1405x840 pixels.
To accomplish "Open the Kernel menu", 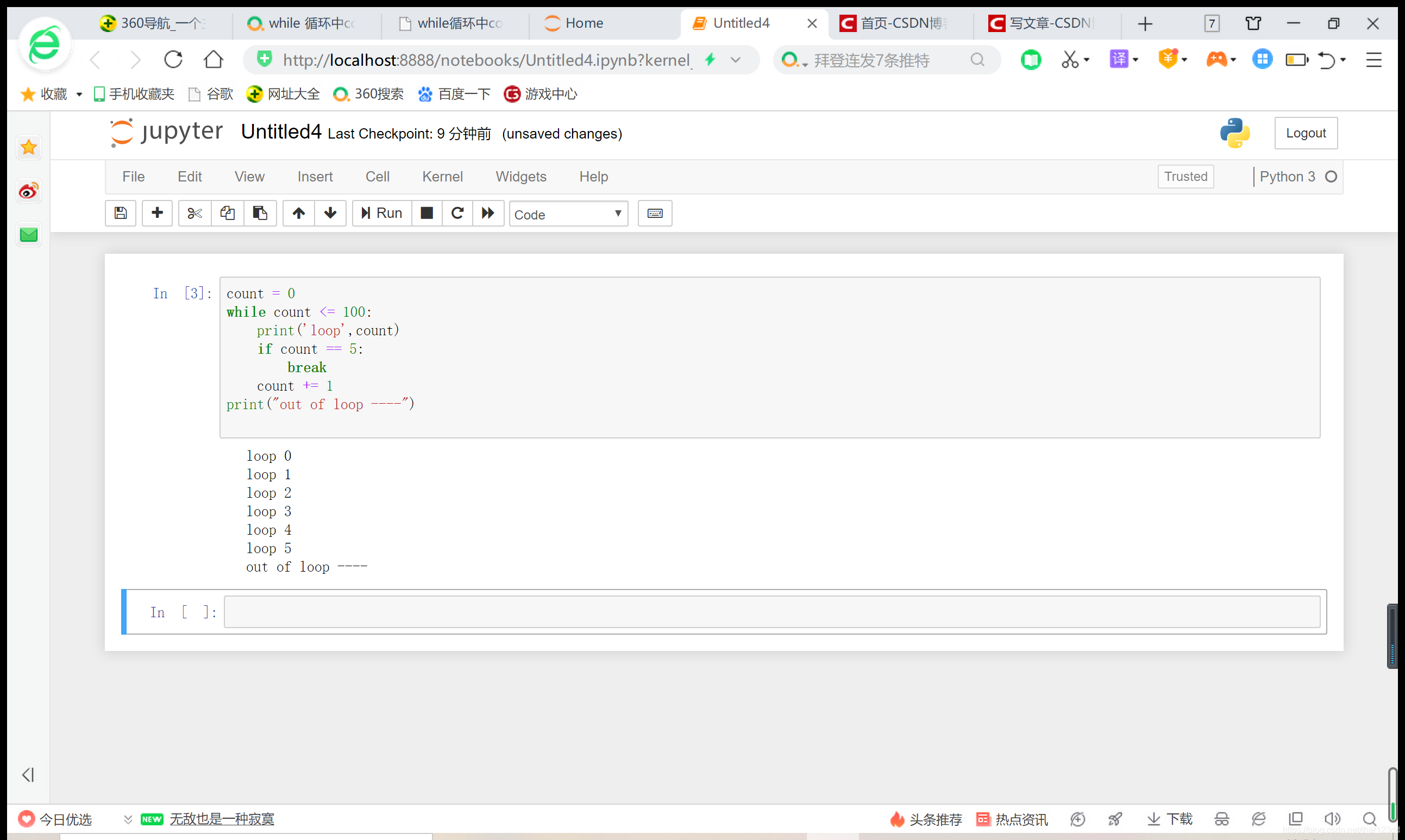I will coord(442,177).
